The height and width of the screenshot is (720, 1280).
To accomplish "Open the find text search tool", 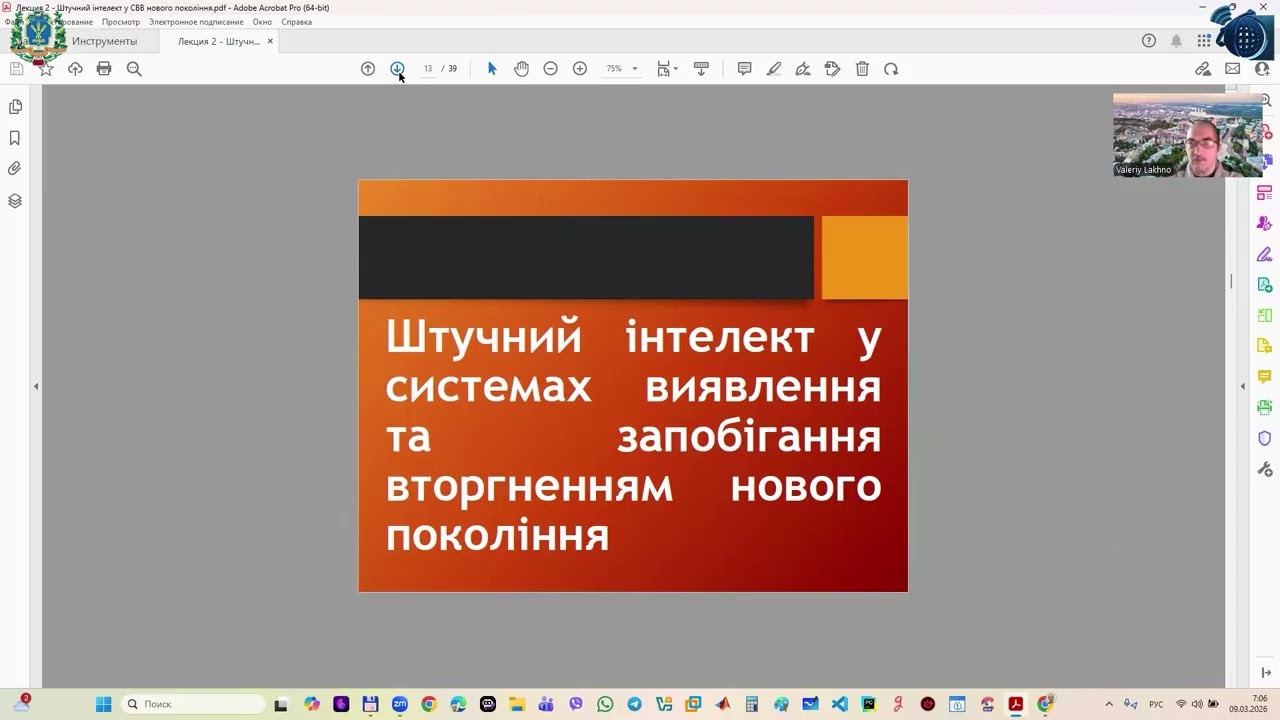I will coord(134,69).
